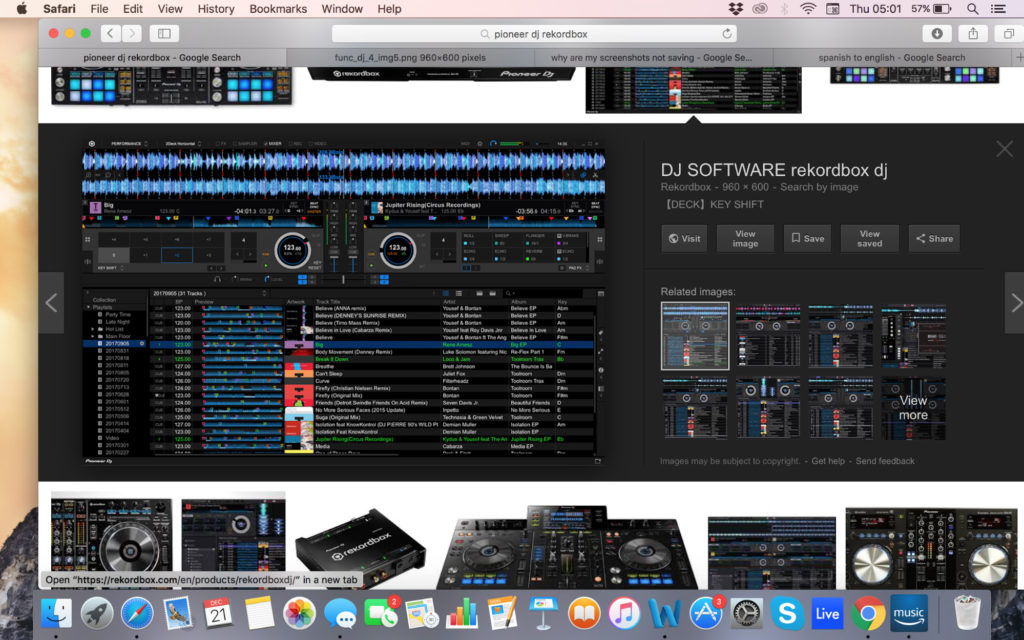Open Ableton Live from the Dock

pyautogui.click(x=826, y=613)
